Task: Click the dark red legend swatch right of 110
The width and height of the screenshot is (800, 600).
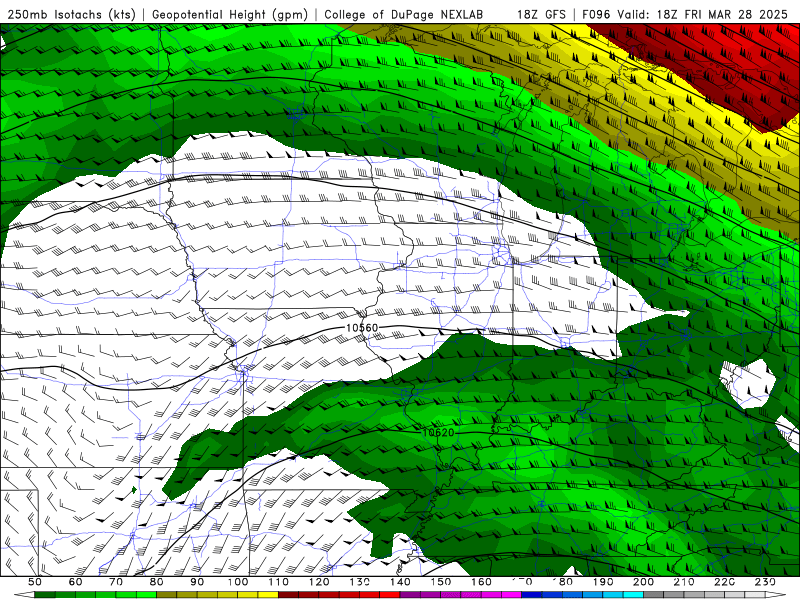Action: (x=288, y=595)
